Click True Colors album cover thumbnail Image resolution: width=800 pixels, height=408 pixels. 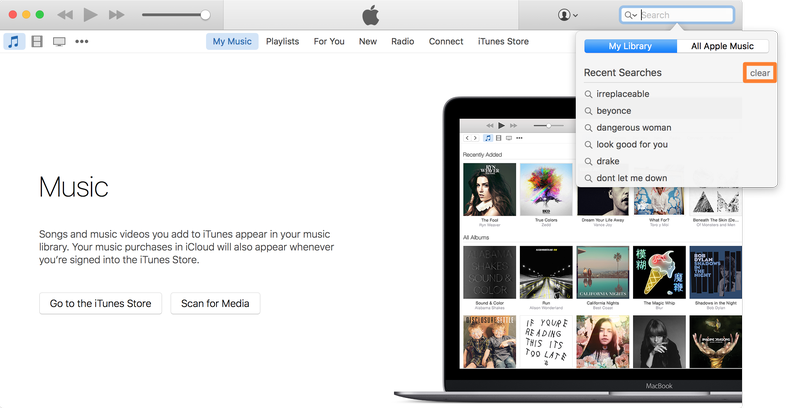coord(546,190)
